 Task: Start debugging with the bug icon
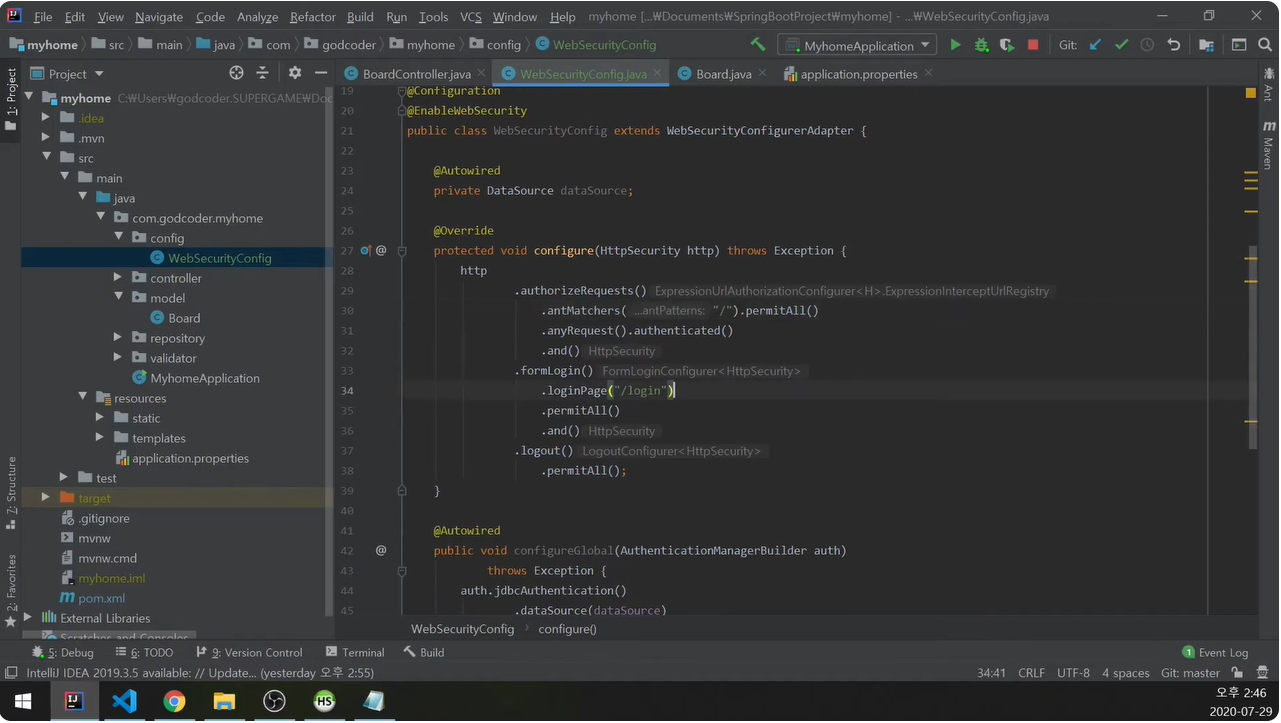coord(981,45)
